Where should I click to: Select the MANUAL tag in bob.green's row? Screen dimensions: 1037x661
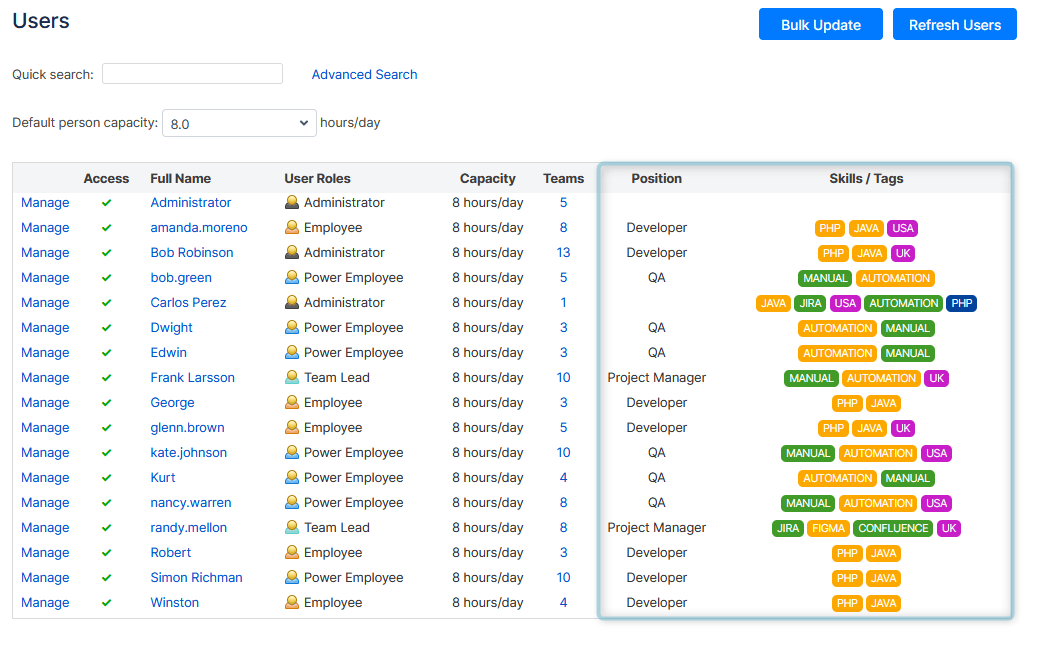click(824, 278)
